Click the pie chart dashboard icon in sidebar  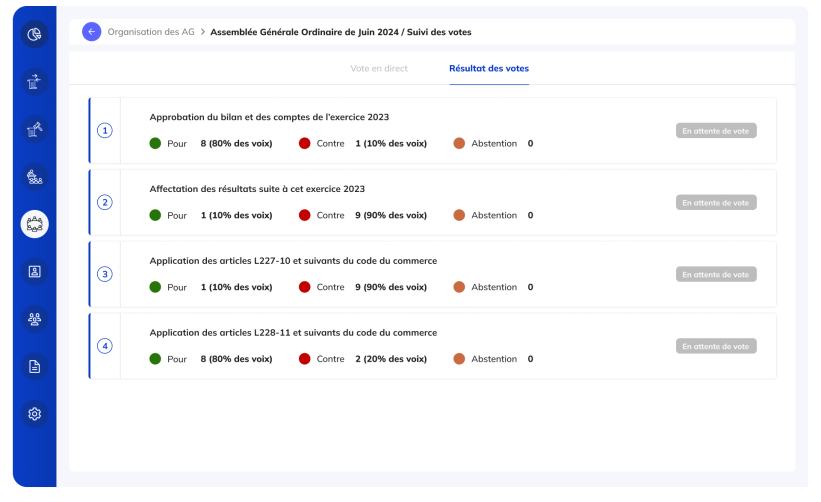[x=35, y=35]
